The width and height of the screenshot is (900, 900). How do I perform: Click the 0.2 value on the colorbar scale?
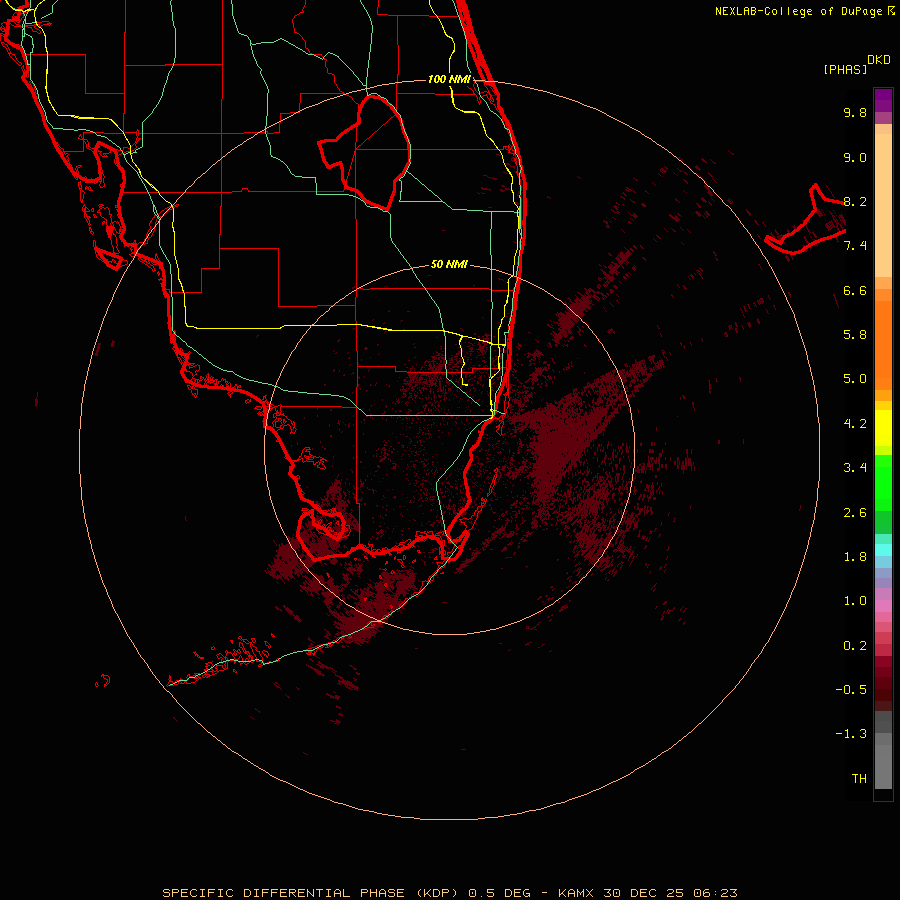pos(855,646)
